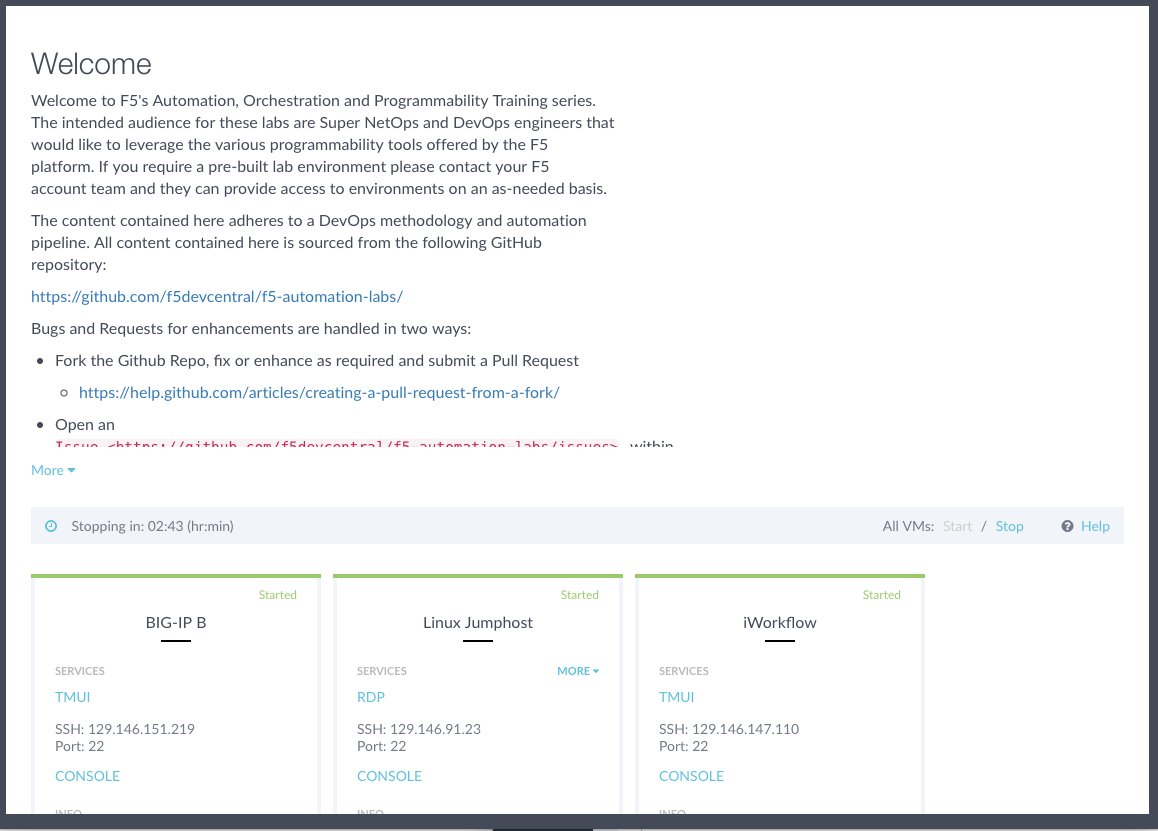The height and width of the screenshot is (831, 1158).
Task: Click the partially hidden Issue link text
Action: click(x=336, y=443)
